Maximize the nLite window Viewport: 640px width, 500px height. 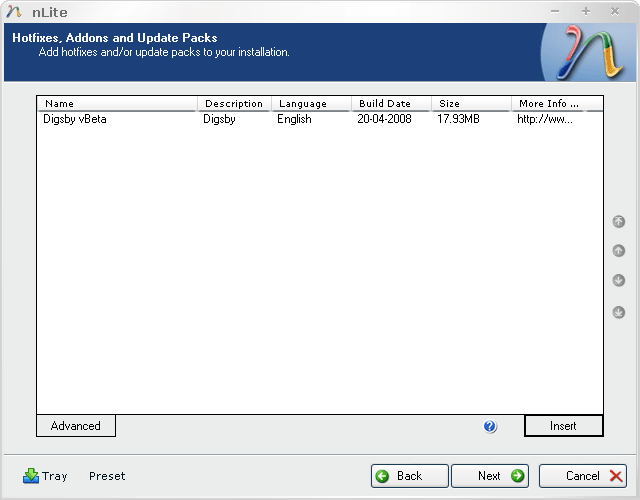coord(586,11)
